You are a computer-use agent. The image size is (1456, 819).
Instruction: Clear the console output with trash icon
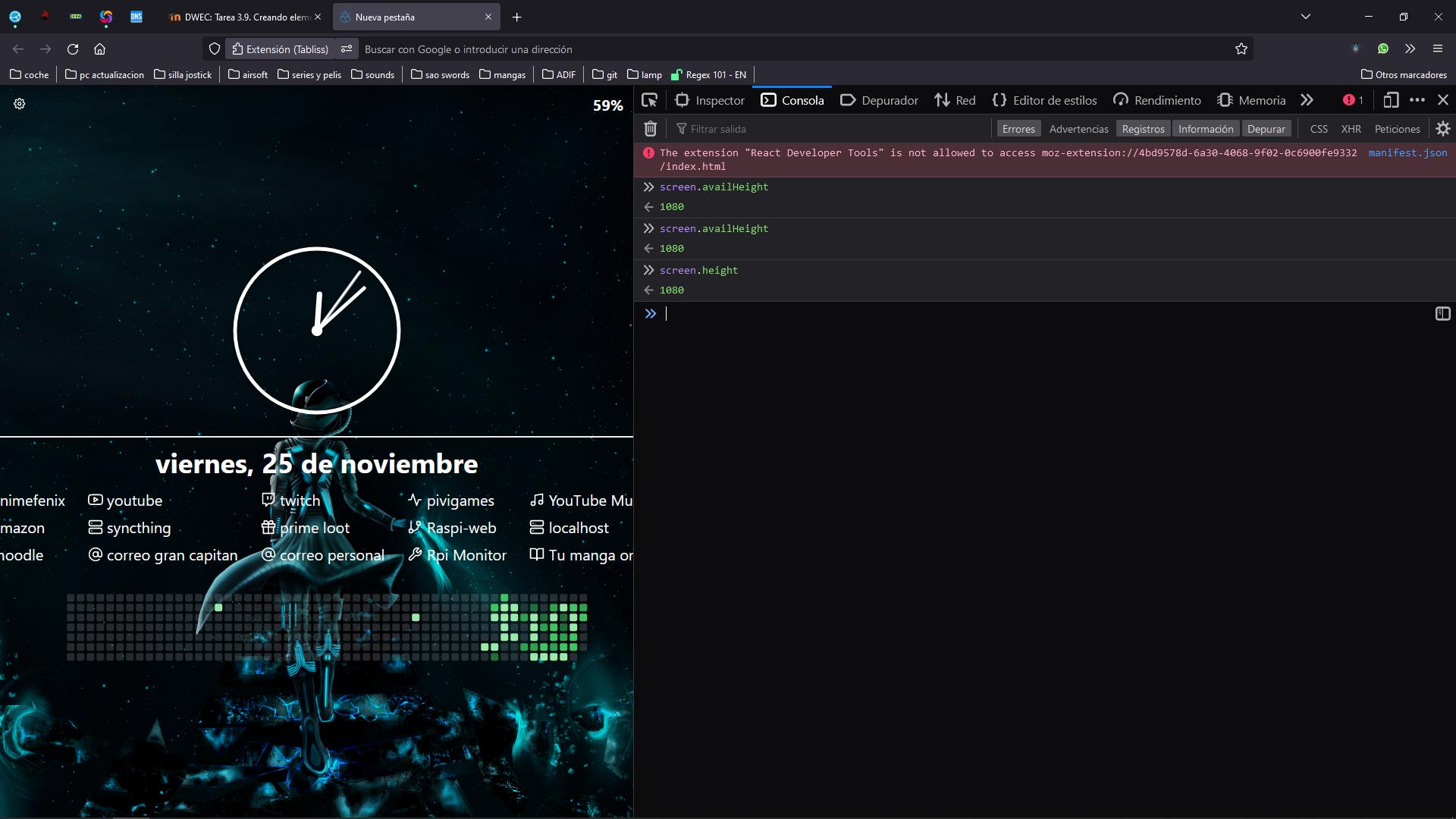650,129
